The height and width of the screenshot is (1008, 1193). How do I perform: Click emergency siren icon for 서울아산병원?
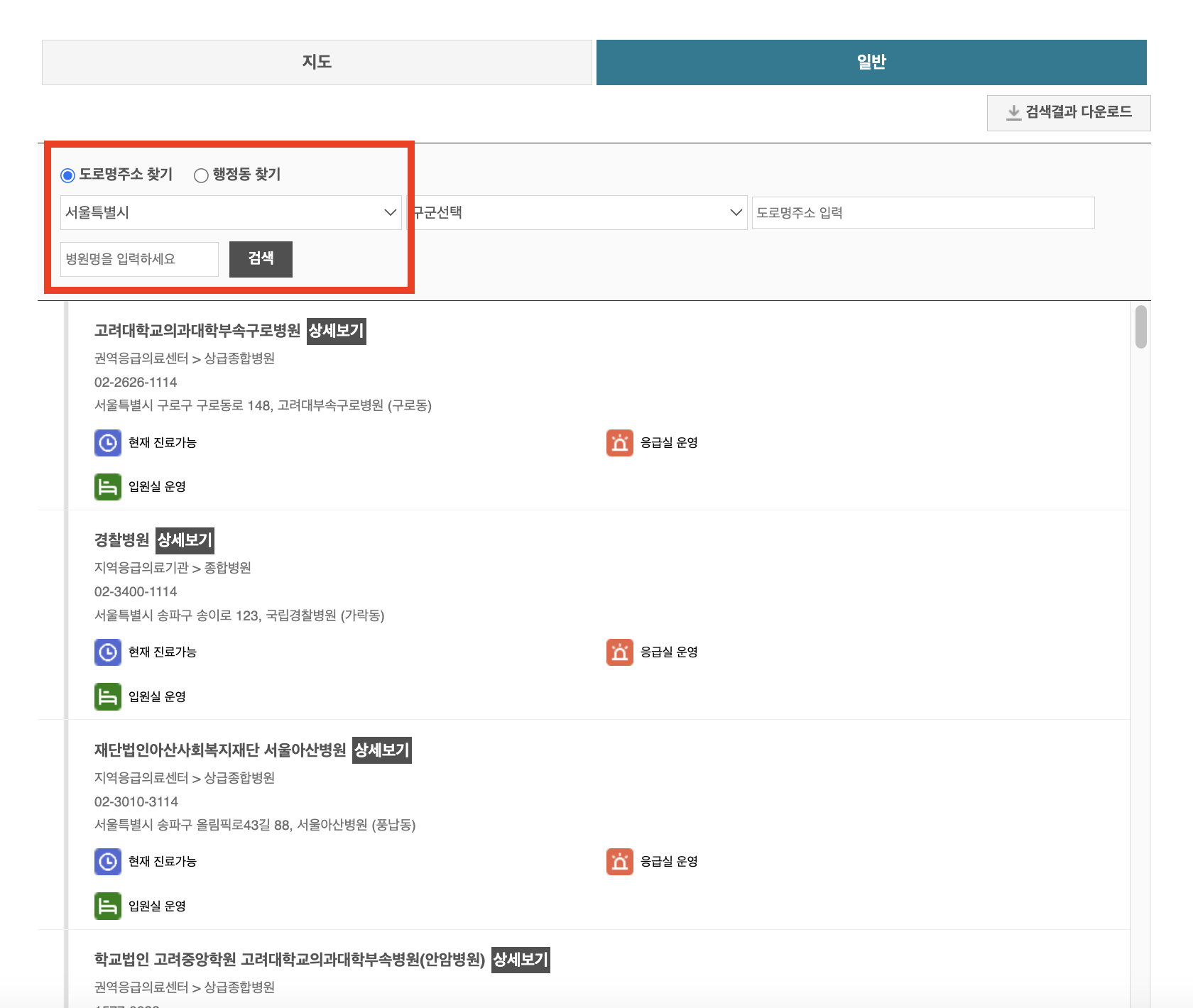pos(620,862)
